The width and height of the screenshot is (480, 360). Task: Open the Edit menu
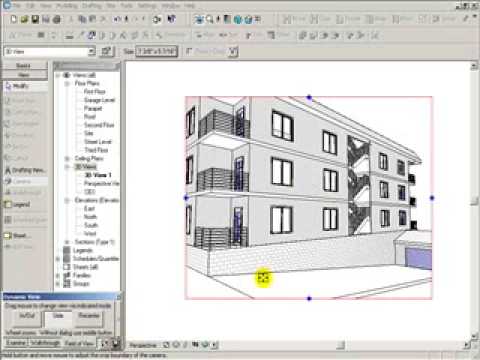[30, 5]
